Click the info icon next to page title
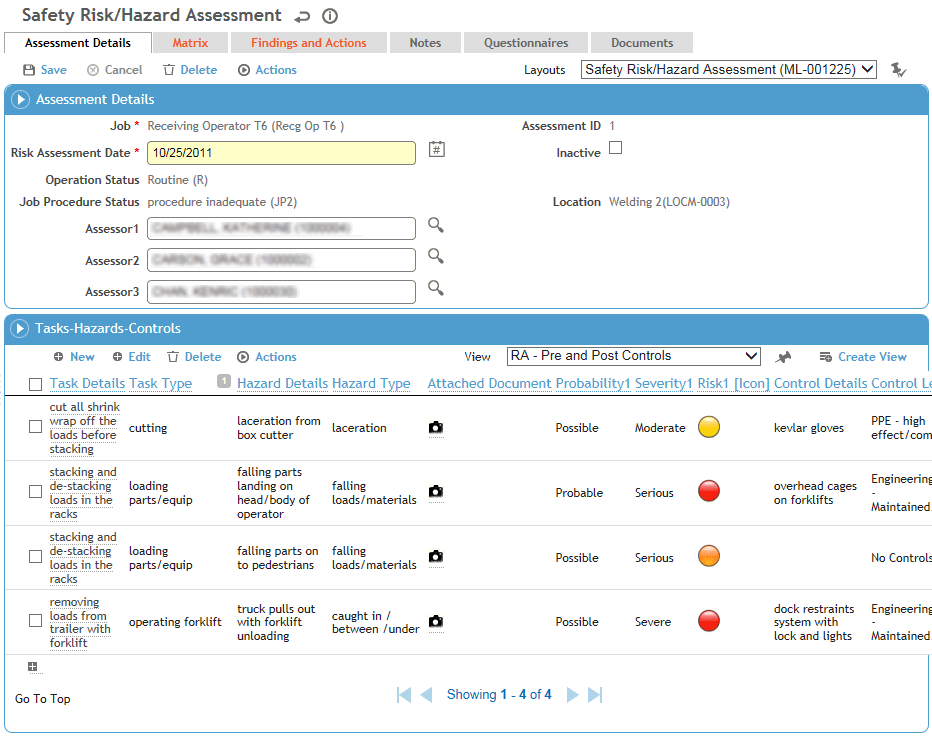 [330, 16]
